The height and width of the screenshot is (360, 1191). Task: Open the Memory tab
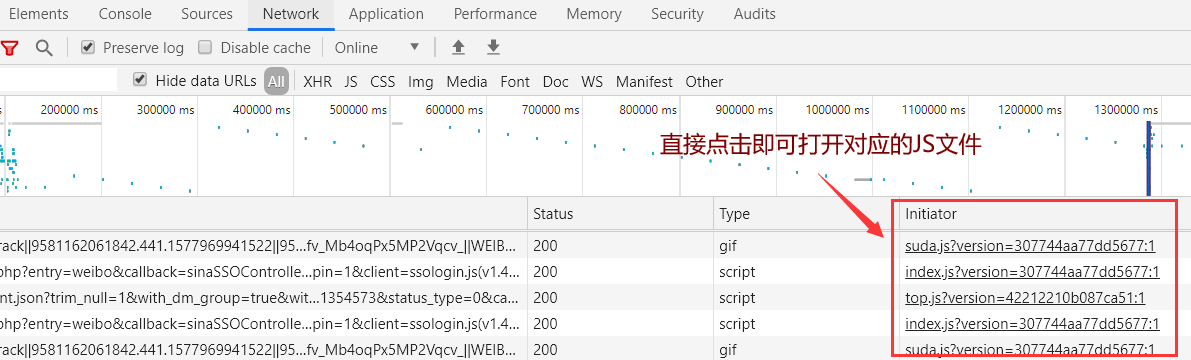click(x=593, y=14)
